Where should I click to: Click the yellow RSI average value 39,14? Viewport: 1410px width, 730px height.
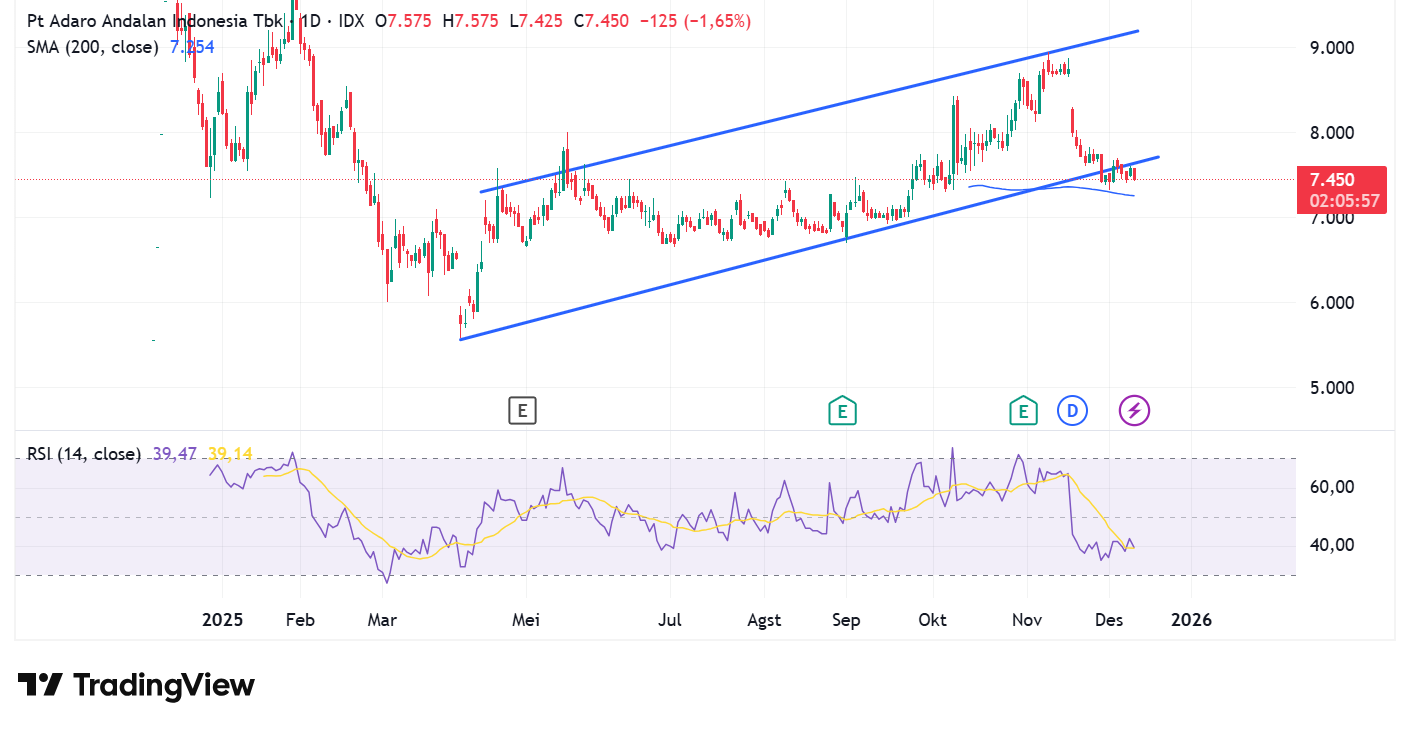pos(230,454)
